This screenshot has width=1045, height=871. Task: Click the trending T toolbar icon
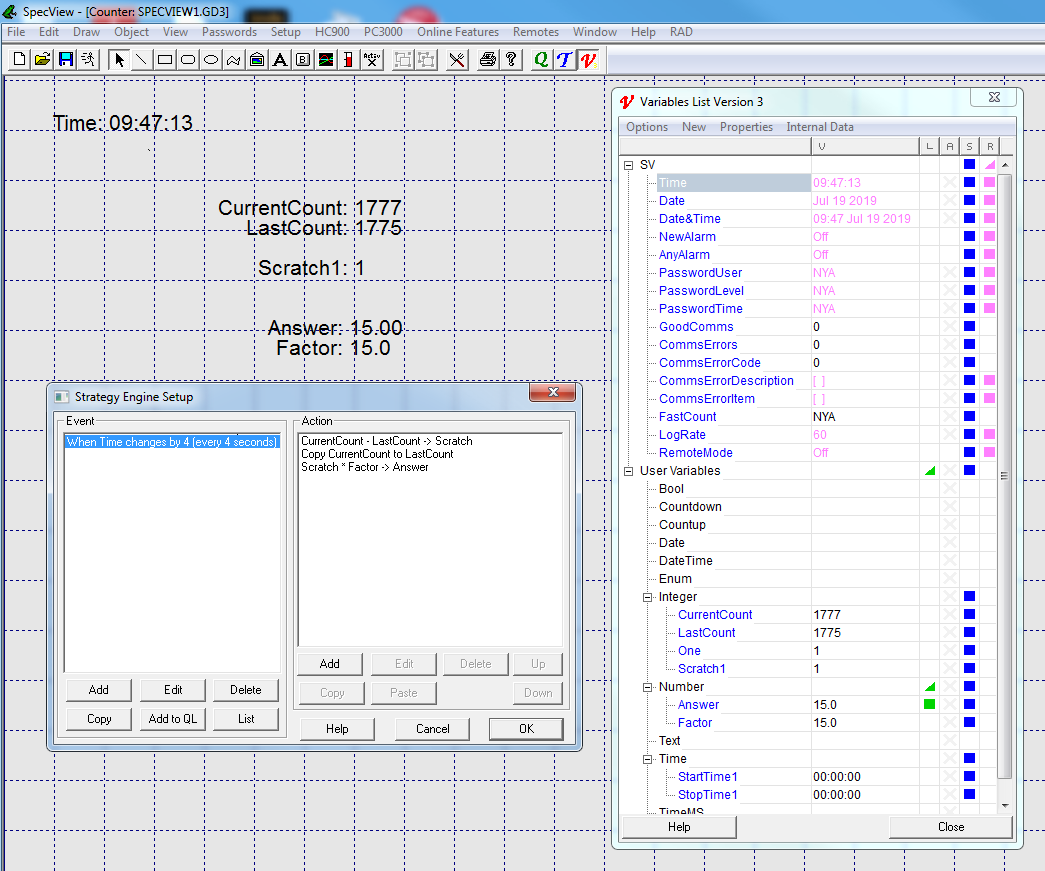[x=565, y=59]
